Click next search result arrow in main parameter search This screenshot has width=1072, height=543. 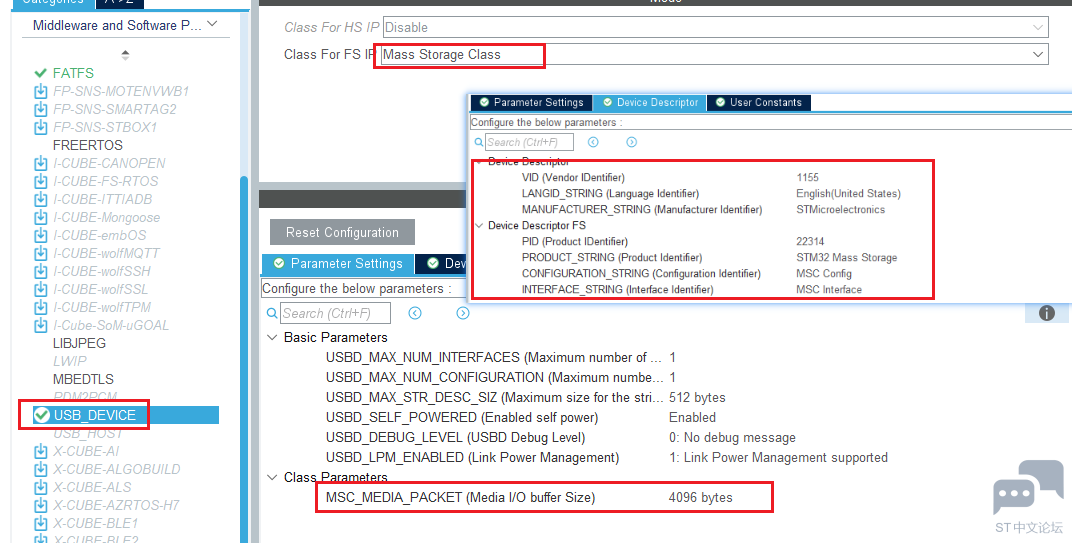[x=463, y=313]
